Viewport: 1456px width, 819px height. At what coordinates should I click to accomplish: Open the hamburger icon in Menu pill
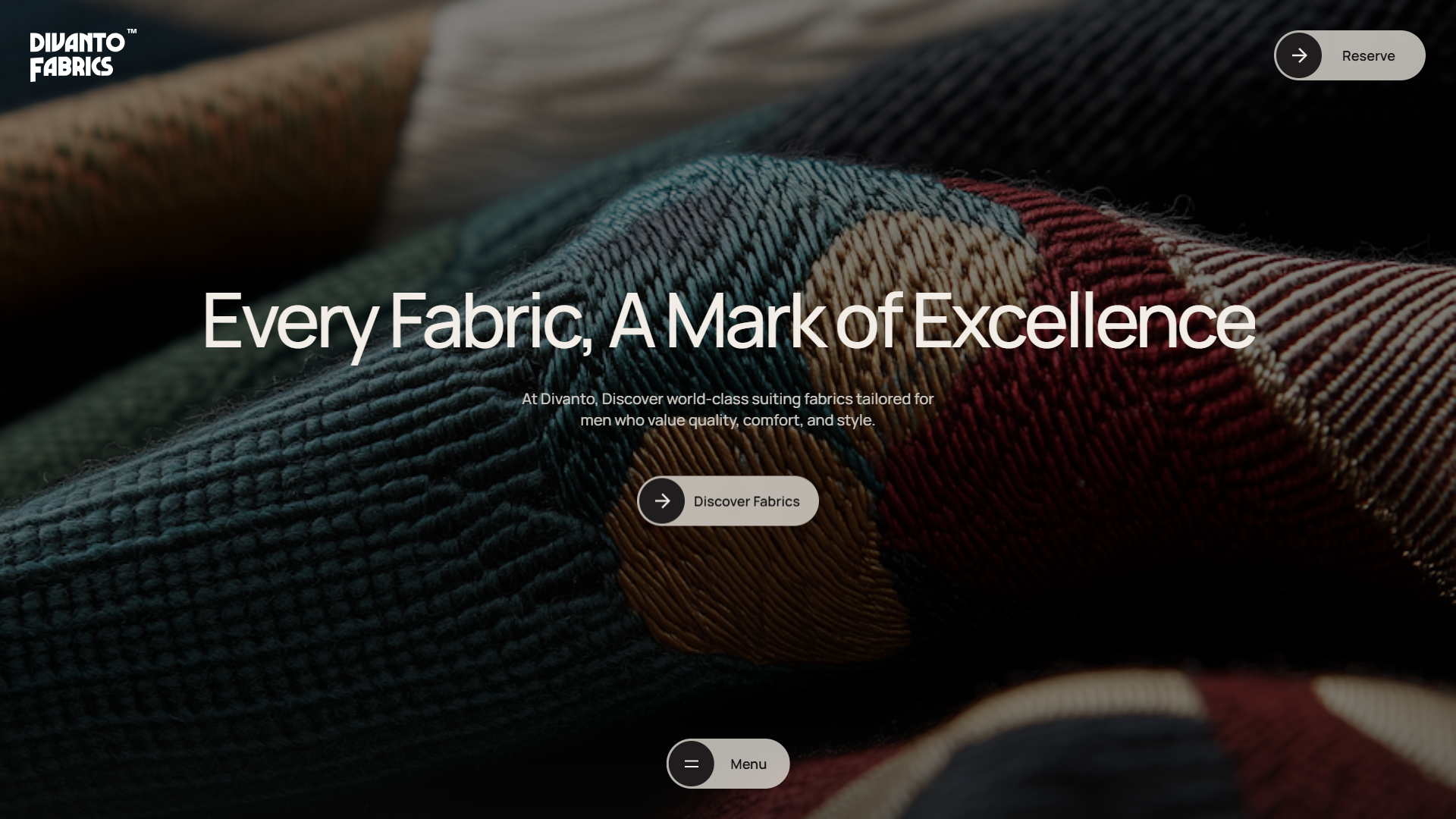(692, 764)
